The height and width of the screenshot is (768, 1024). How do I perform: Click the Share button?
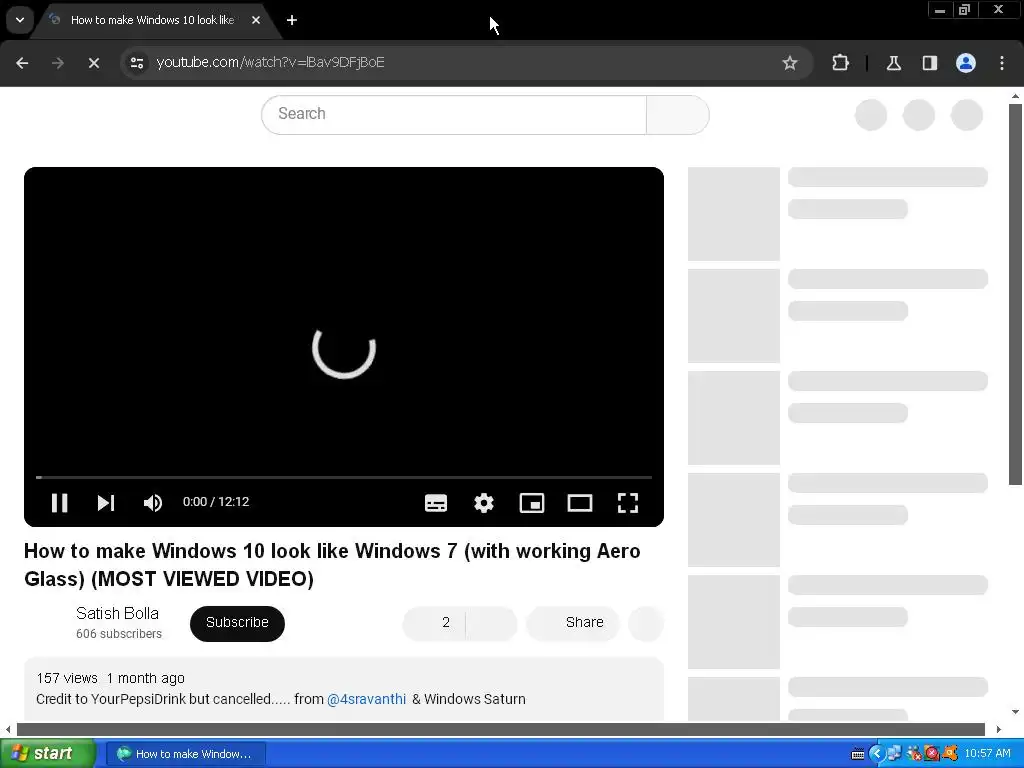(572, 623)
